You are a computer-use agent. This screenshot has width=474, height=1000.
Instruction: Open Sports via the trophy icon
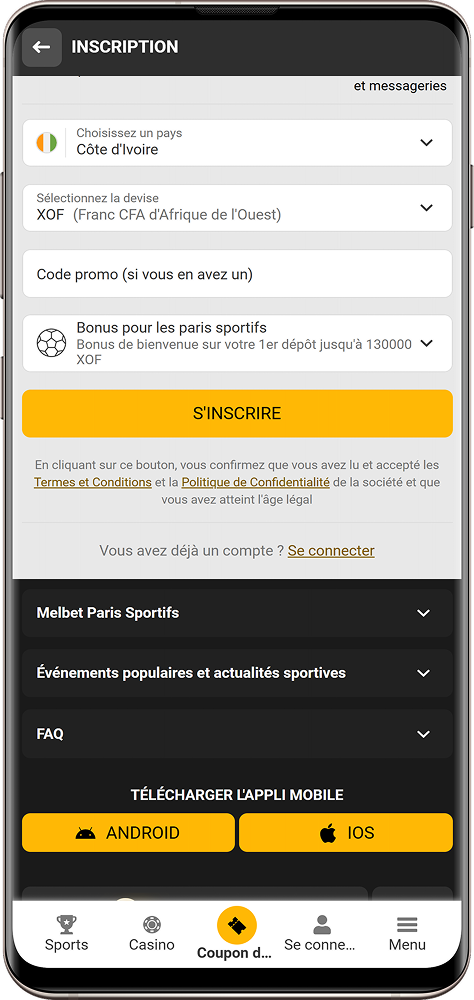(66, 924)
